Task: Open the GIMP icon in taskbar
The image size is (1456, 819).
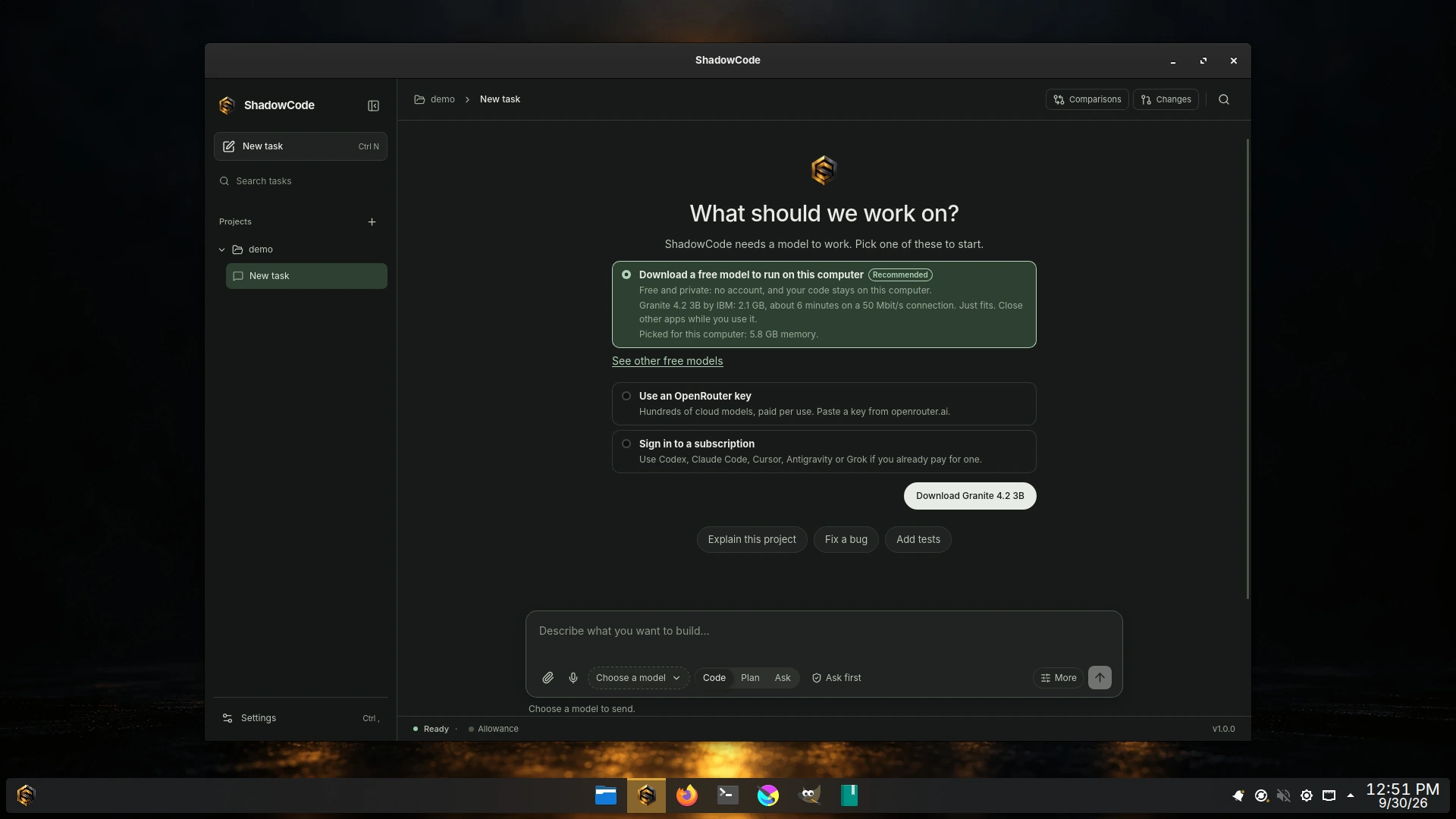Action: coord(809,795)
